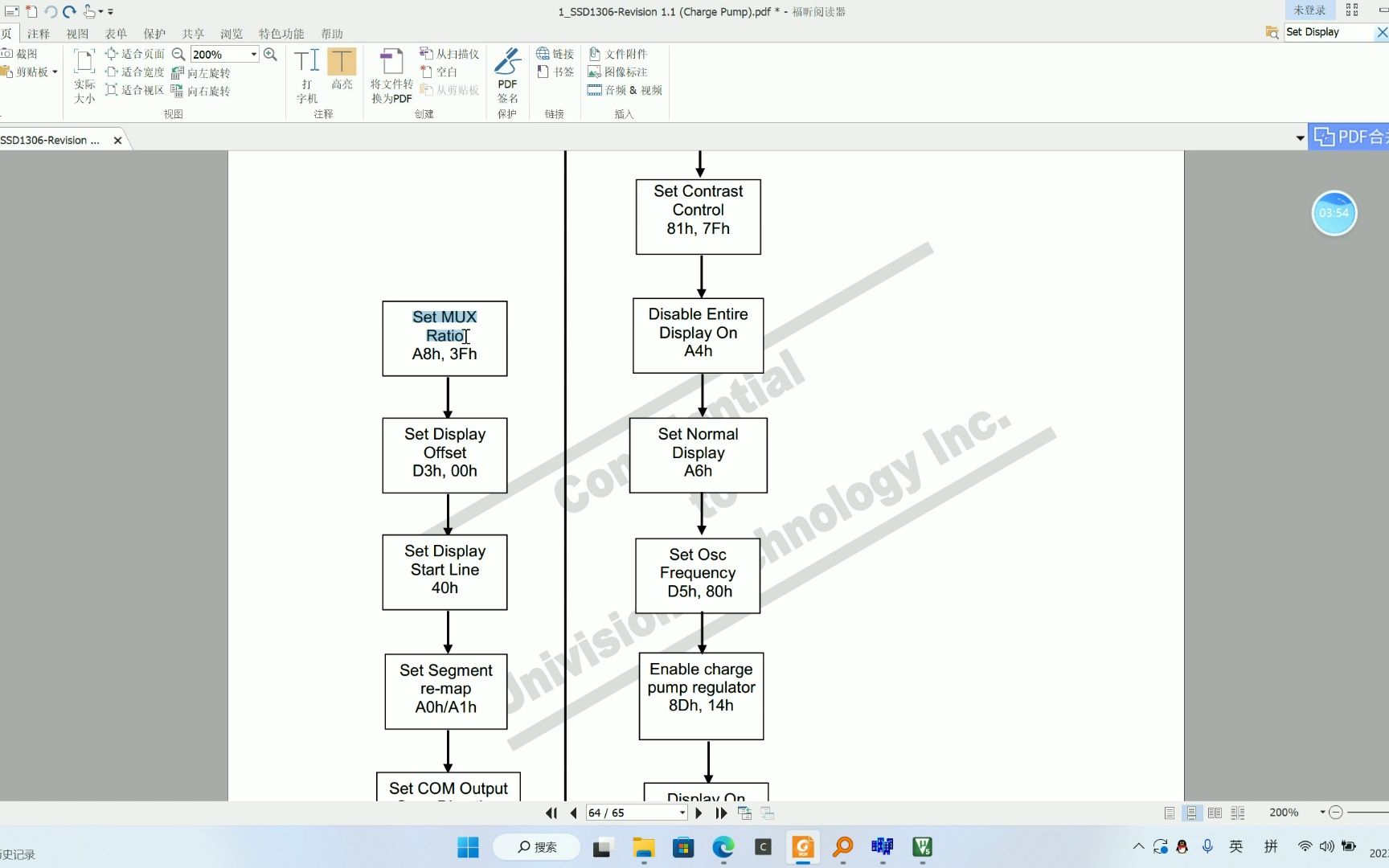The image size is (1389, 868).
Task: Open the 视图 ribbon tab
Action: coord(77,34)
